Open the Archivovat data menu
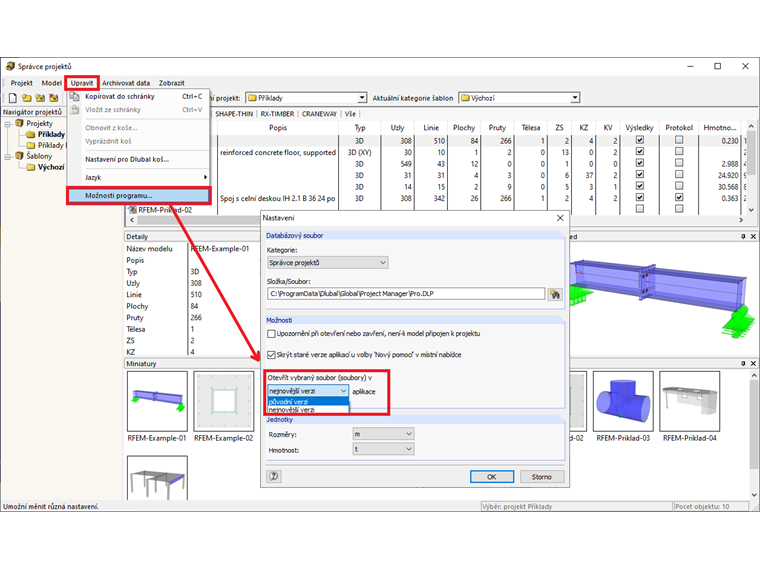Screen dimensions: 760x570 (x=126, y=83)
